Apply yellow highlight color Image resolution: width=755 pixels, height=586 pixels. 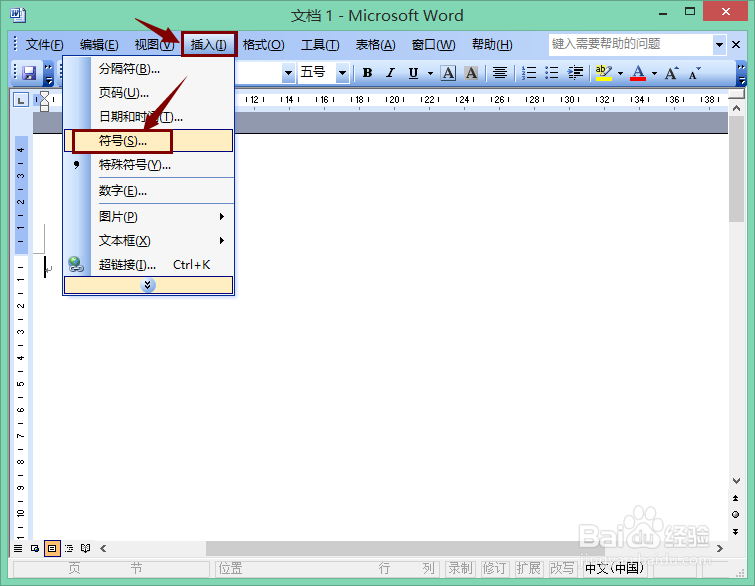[603, 73]
